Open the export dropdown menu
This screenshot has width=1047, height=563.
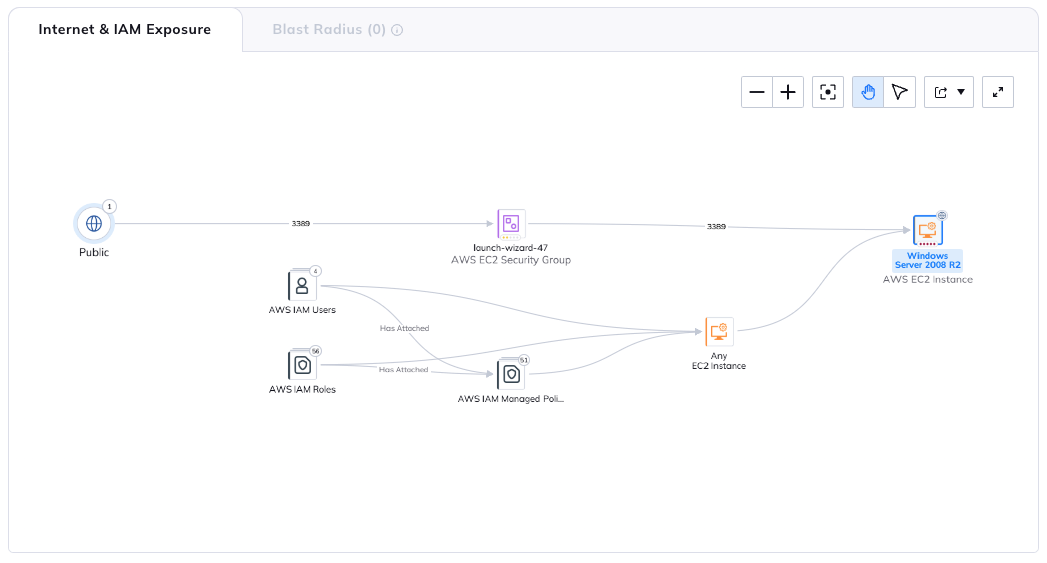[x=949, y=92]
